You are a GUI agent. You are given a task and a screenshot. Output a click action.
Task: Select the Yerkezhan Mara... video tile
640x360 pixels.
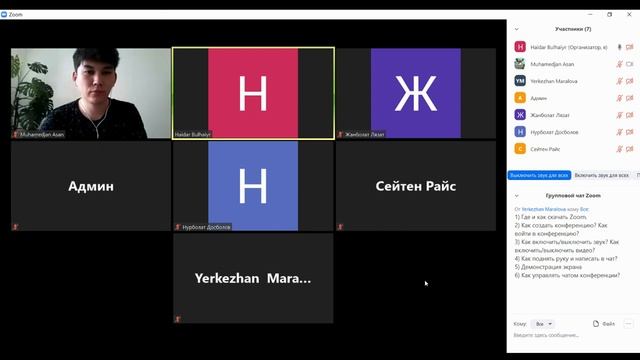click(x=253, y=278)
